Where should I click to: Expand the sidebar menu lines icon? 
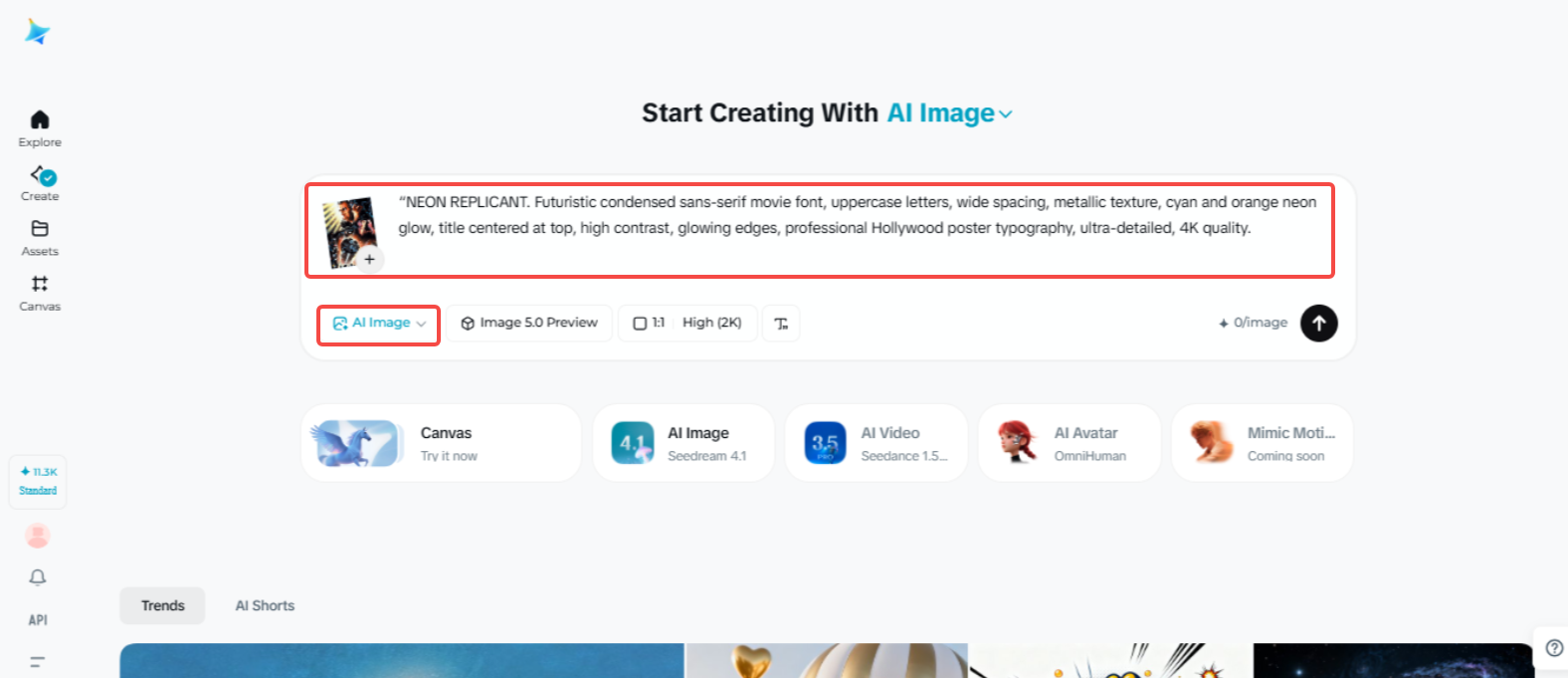point(38,661)
